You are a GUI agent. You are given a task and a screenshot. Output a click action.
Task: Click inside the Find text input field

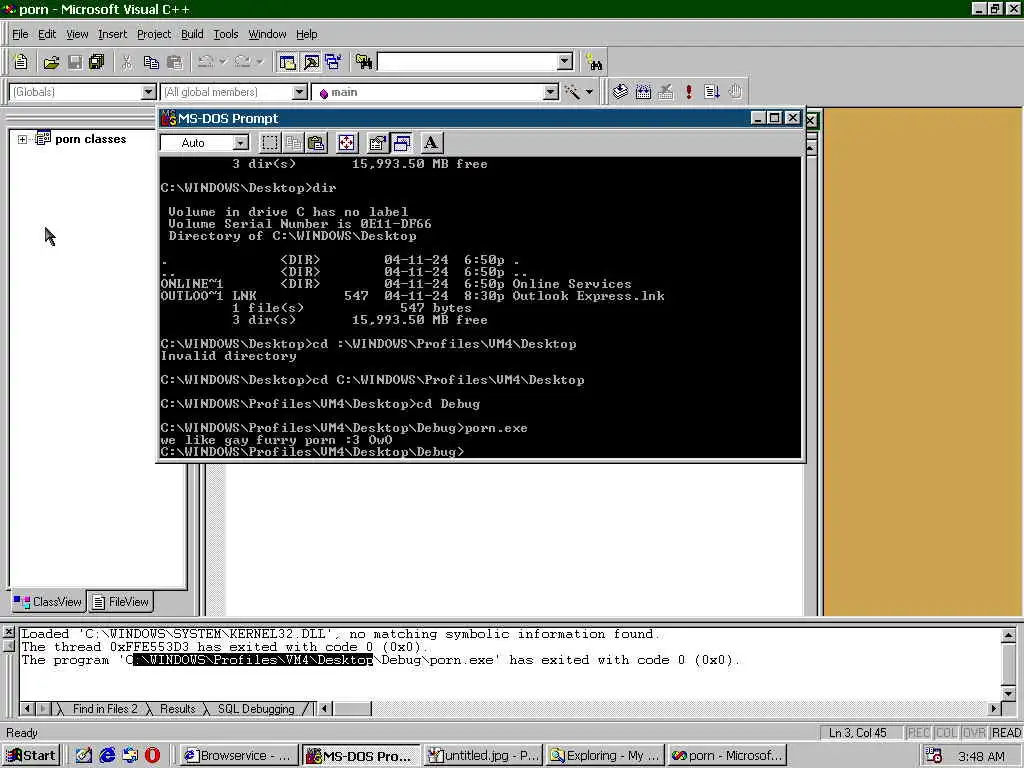point(468,62)
